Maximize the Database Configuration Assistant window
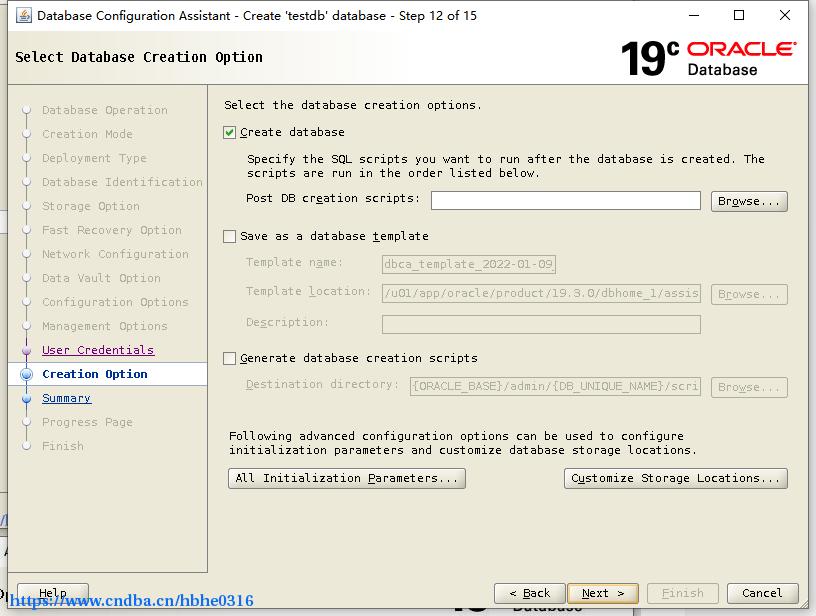Viewport: 816px width, 616px height. [738, 15]
